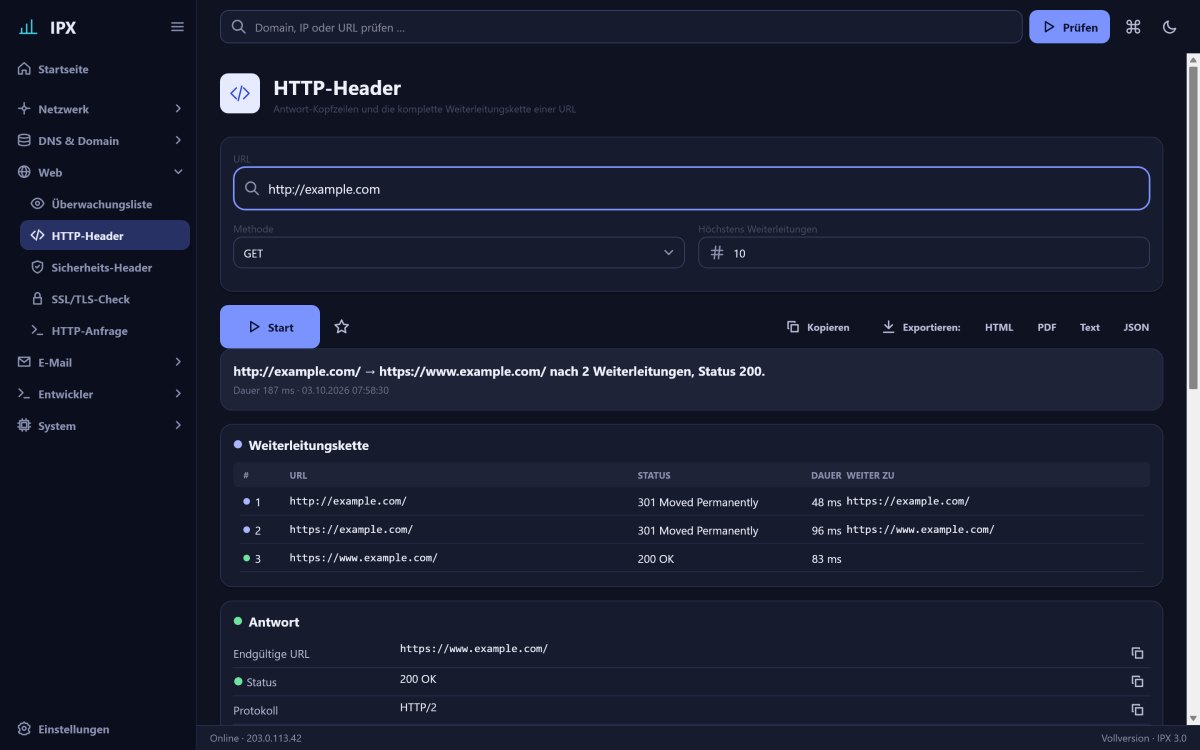
Task: Expand the DNS & Domain section chevron
Action: (178, 141)
